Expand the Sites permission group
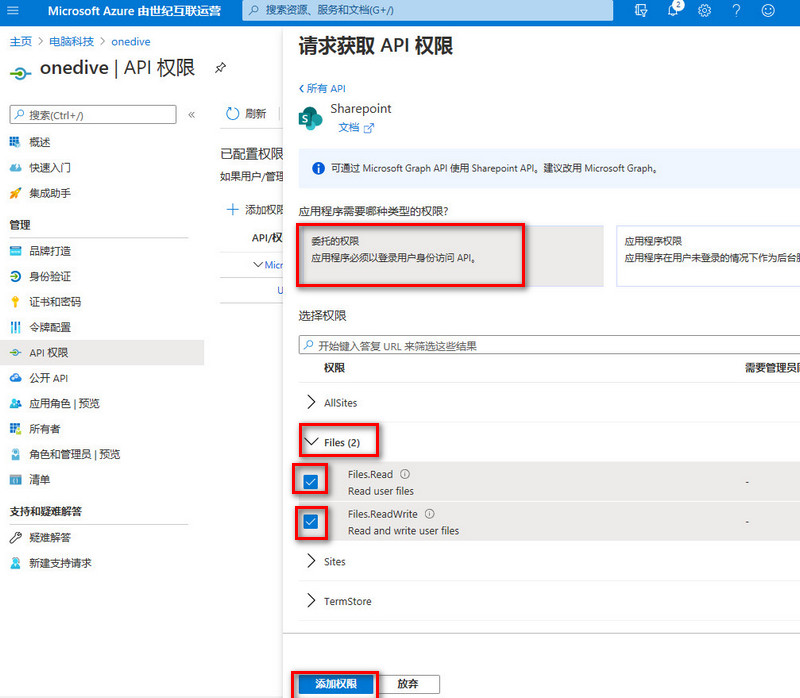The image size is (800, 698). click(311, 561)
